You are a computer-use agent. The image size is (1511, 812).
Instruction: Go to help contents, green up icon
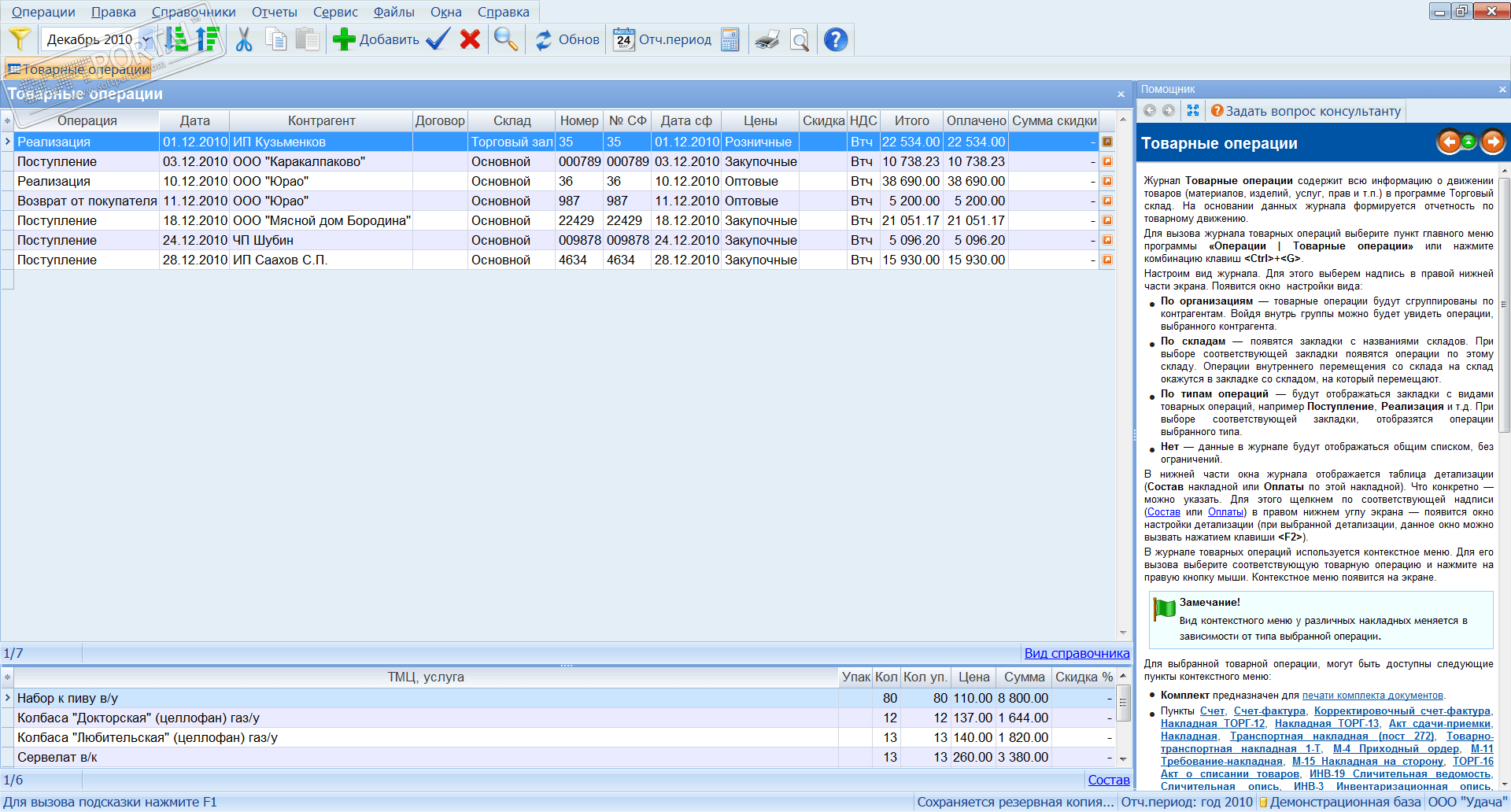pos(1469,142)
